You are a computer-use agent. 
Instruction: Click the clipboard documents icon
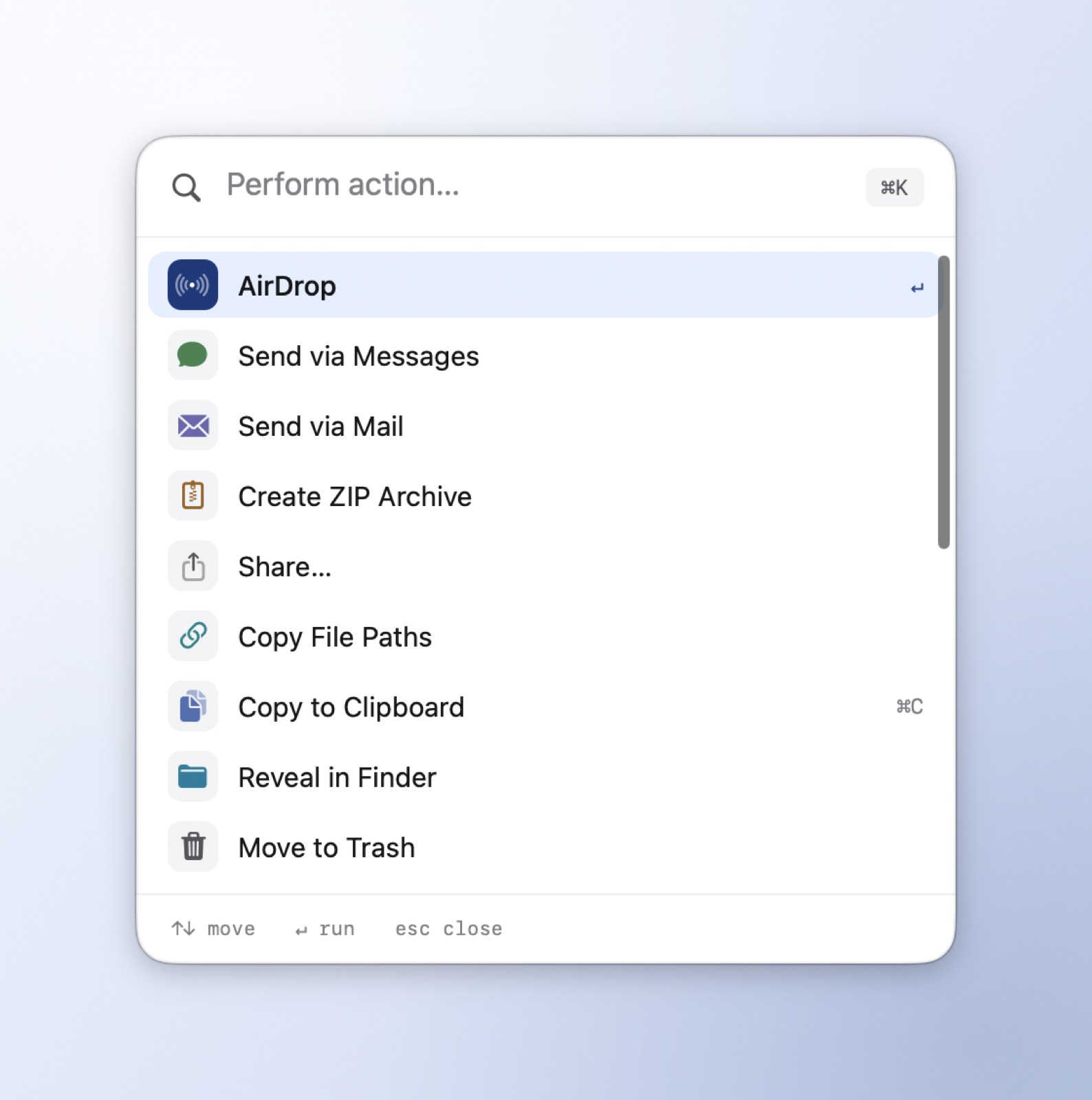tap(193, 706)
